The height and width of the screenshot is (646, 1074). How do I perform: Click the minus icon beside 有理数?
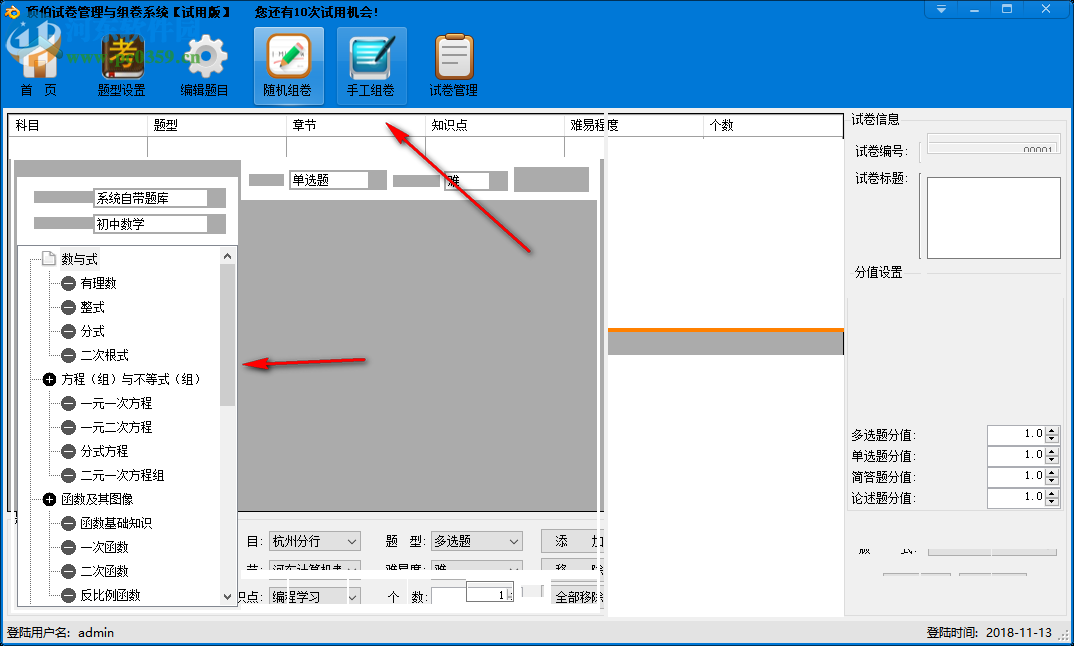pos(68,283)
